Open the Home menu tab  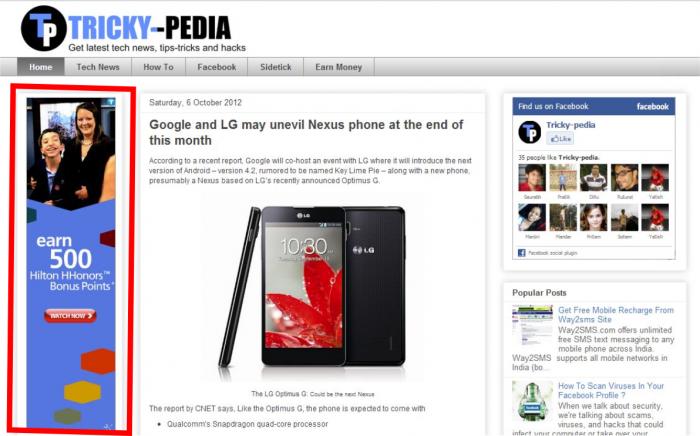coord(41,67)
